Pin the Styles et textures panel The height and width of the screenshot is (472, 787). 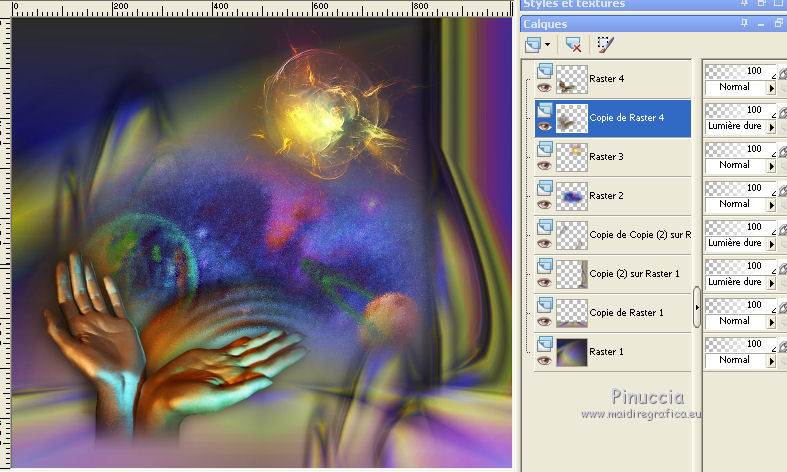coord(744,3)
